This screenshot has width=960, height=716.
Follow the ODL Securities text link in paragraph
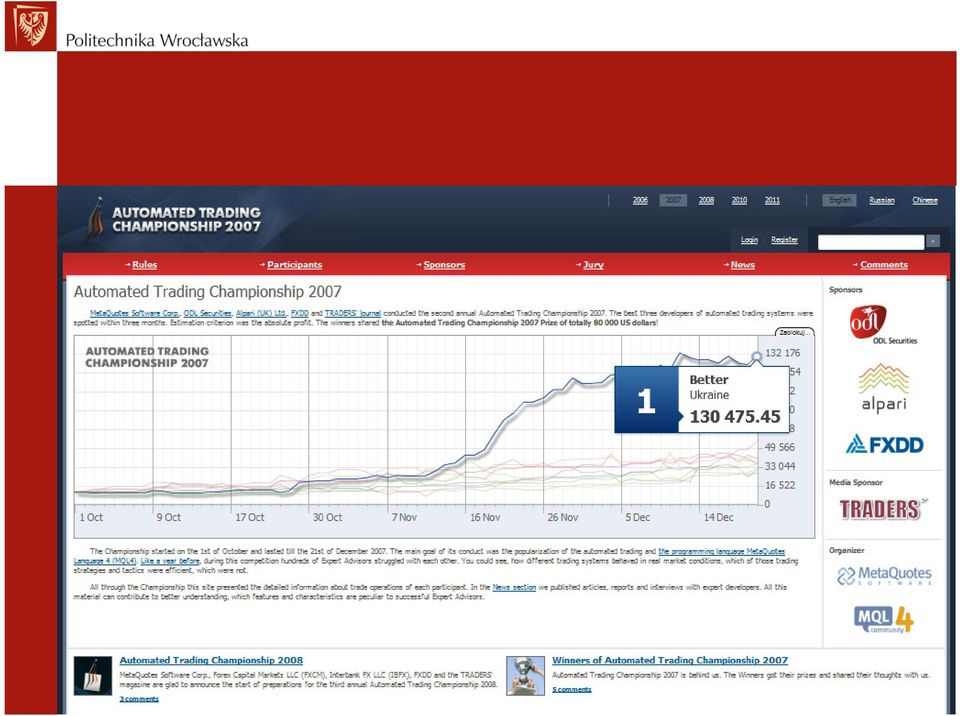(208, 313)
